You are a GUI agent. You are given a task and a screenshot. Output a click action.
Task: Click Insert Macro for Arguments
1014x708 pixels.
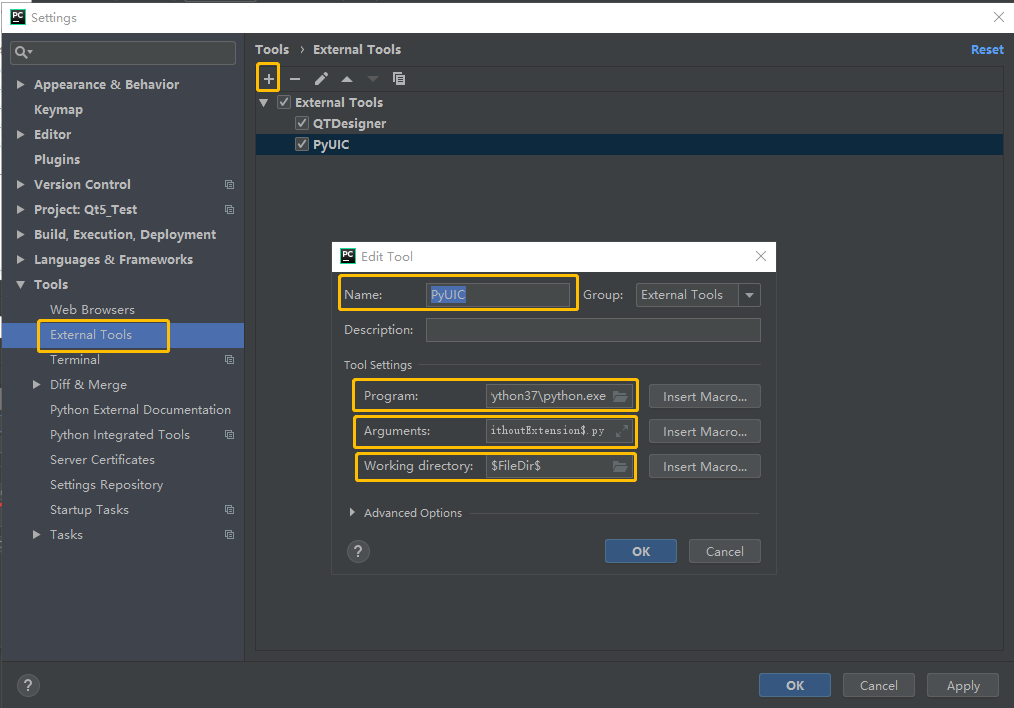[705, 431]
